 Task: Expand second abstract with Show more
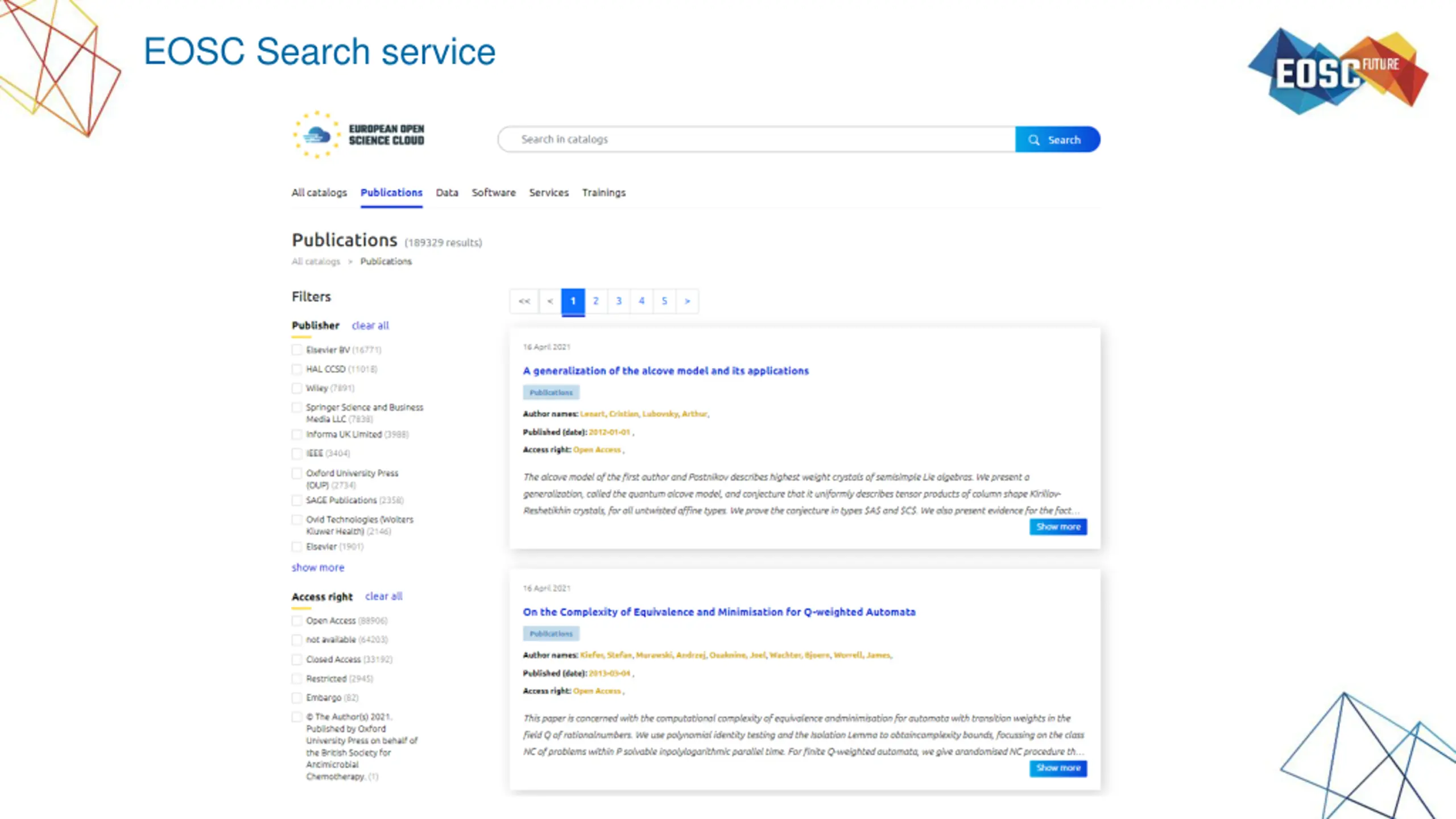(1058, 768)
